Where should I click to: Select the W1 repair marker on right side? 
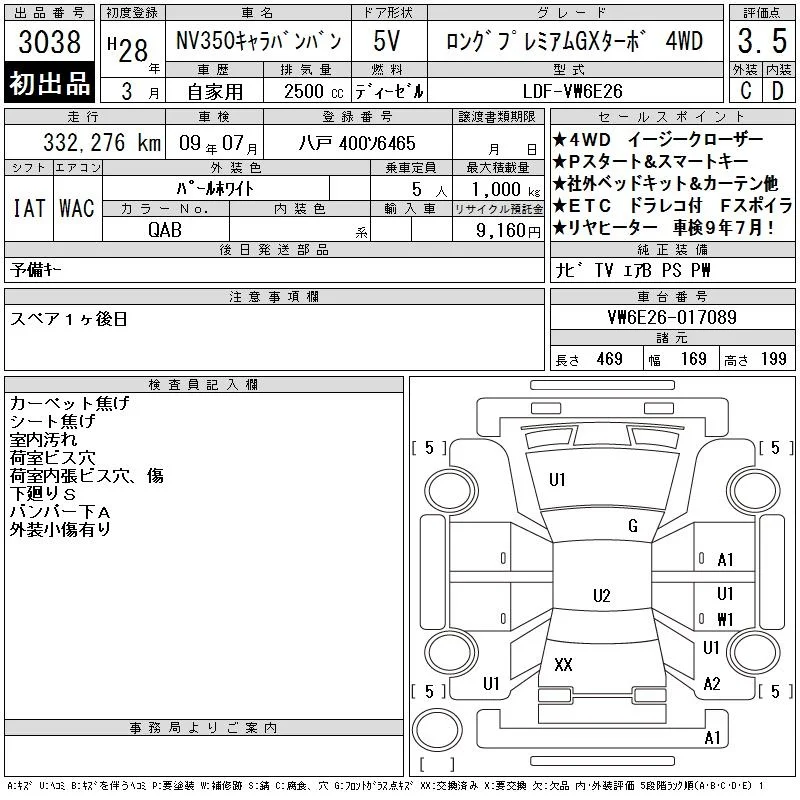[x=724, y=619]
